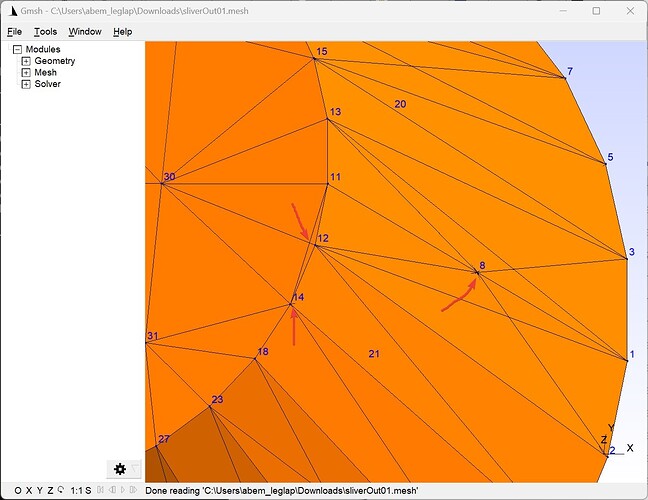
Task: Expand the Geometry module
Action: pos(26,61)
